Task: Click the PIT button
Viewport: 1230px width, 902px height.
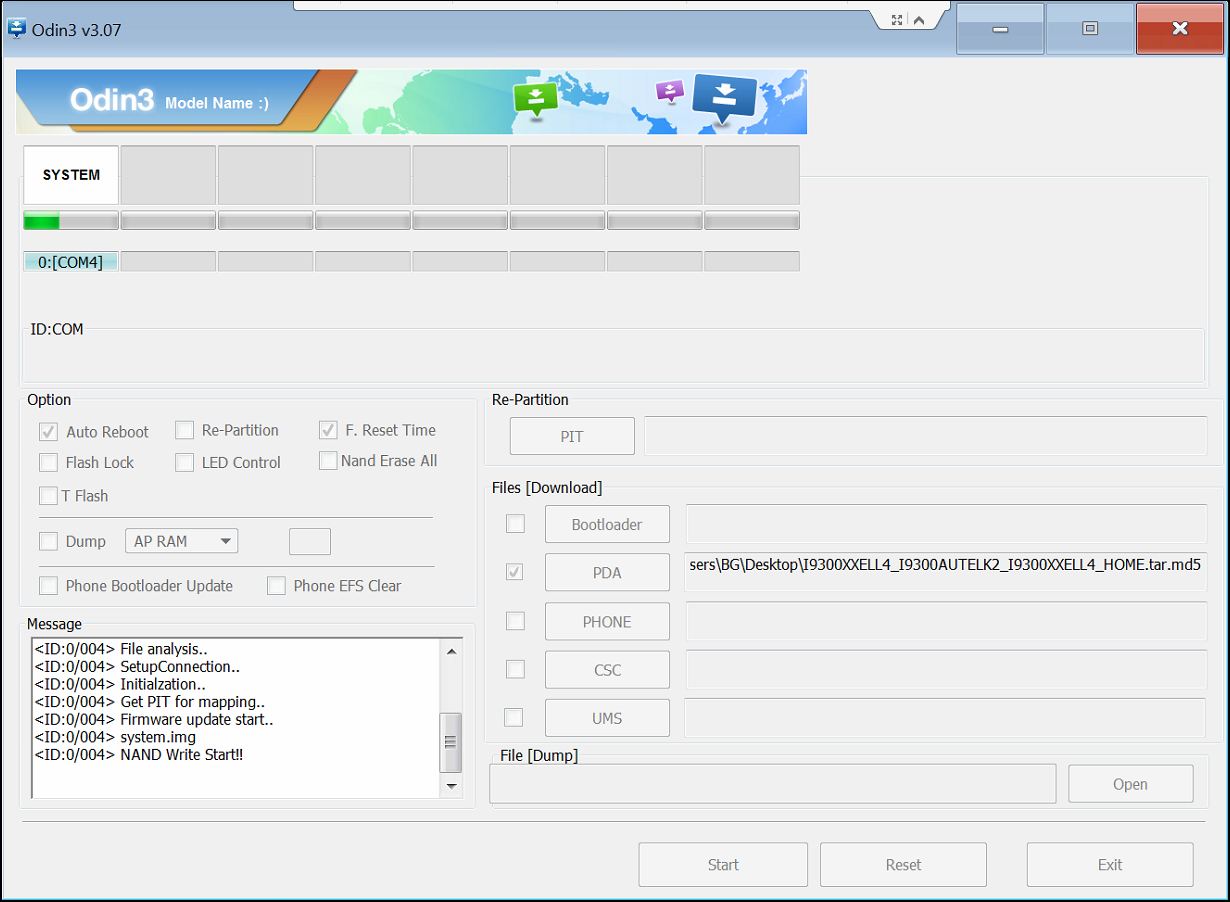Action: click(x=572, y=436)
